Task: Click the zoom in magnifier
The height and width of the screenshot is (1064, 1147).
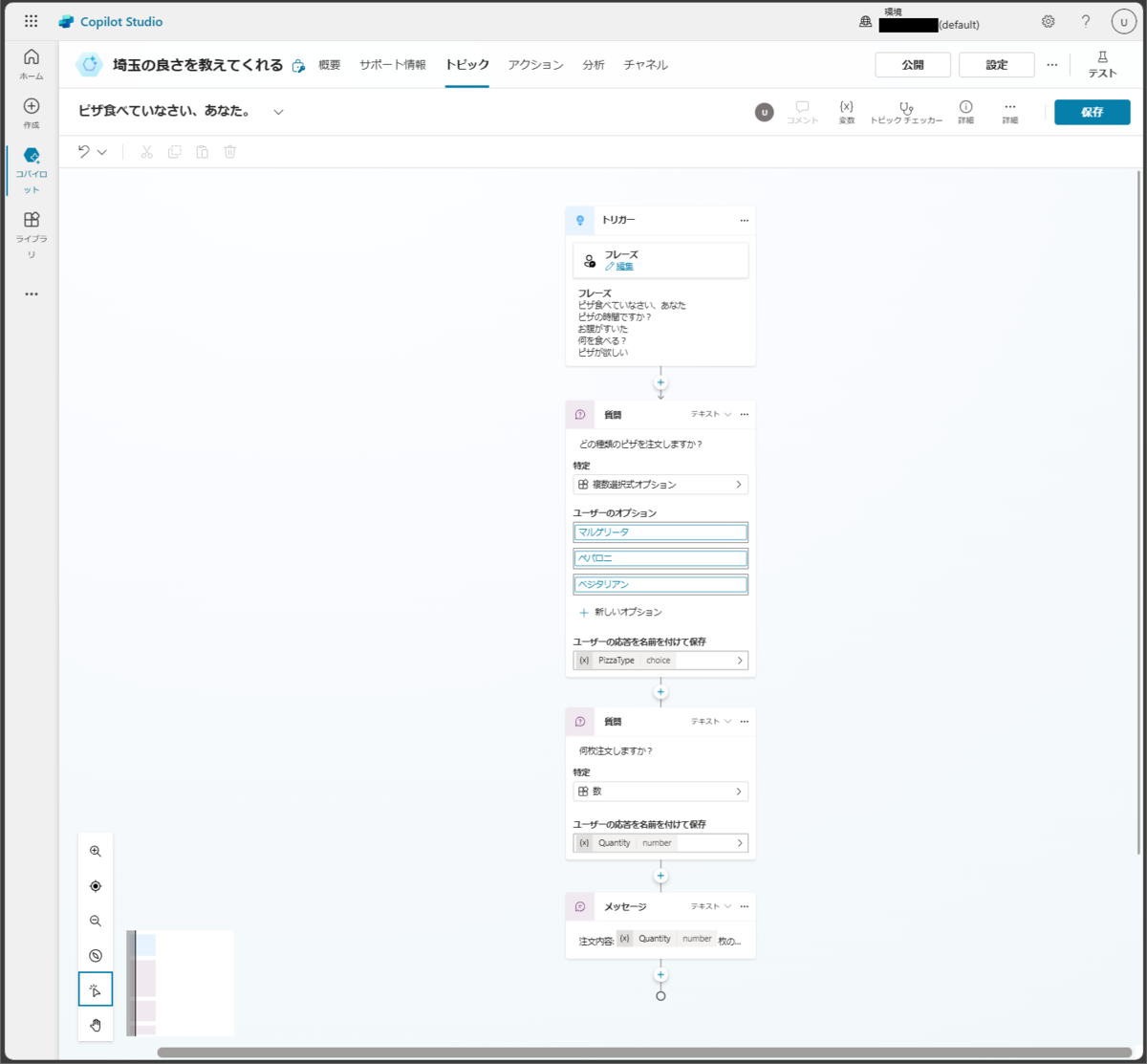Action: [96, 851]
